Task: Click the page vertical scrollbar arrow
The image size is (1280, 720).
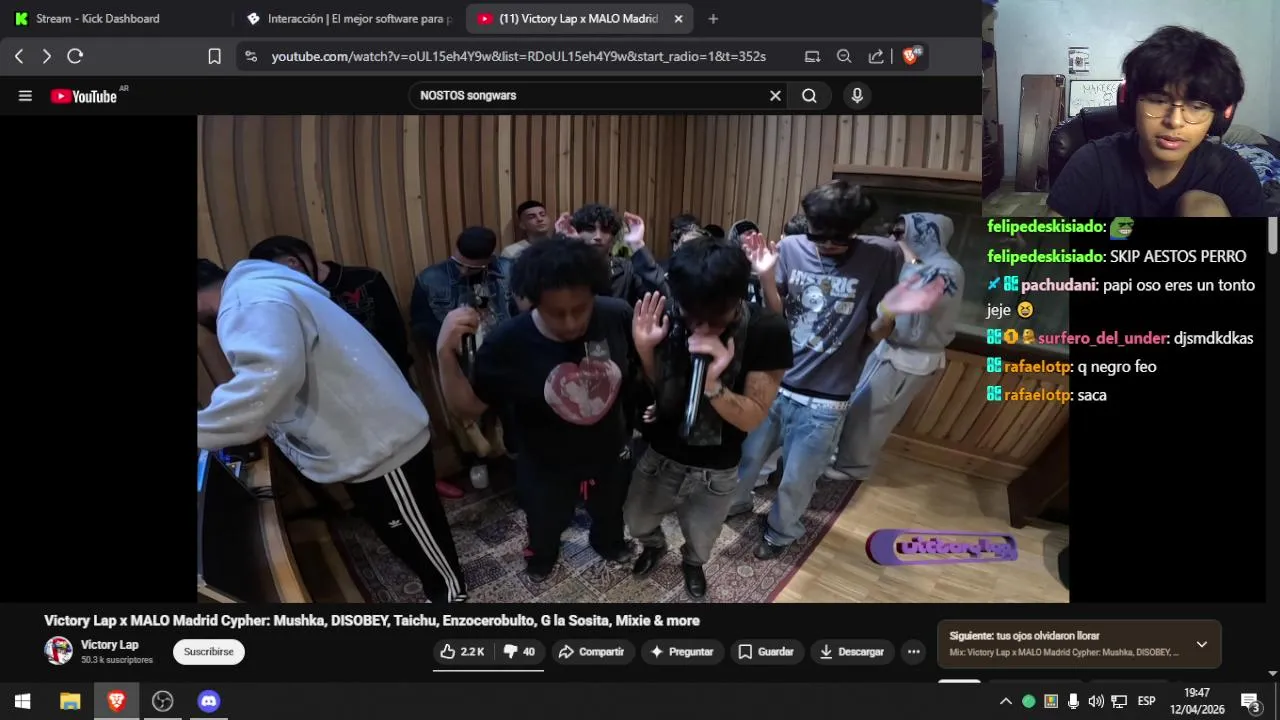Action: coord(1273,674)
